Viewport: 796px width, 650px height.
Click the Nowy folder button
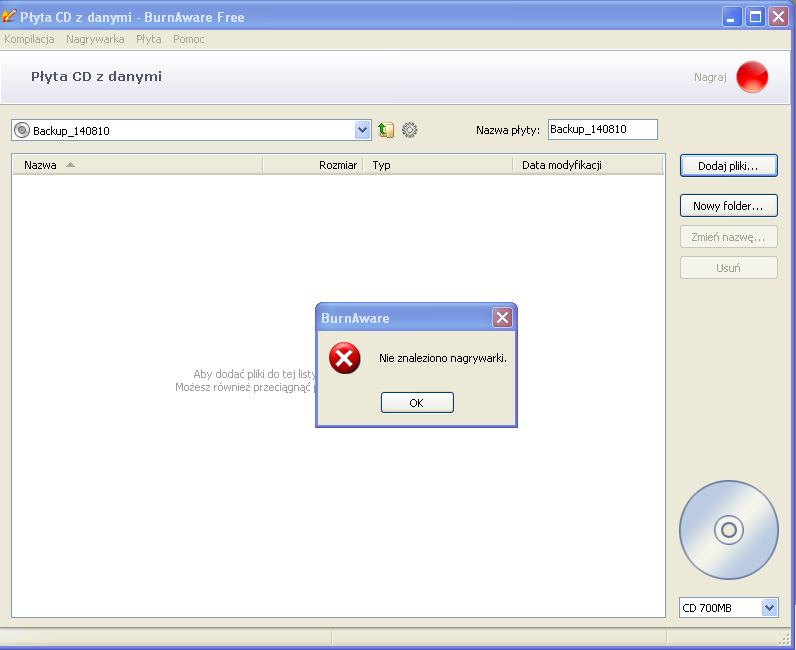[x=728, y=206]
